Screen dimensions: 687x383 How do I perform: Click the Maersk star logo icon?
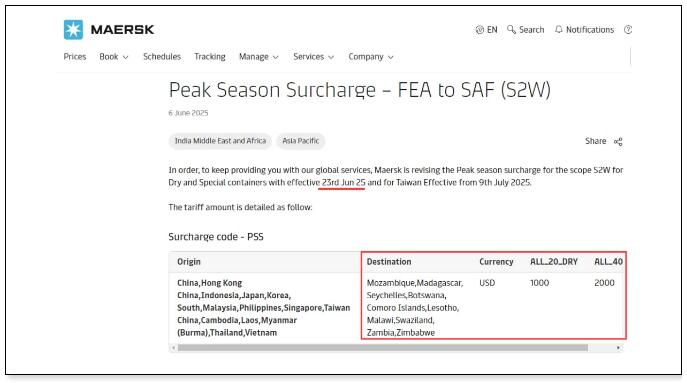pyautogui.click(x=73, y=30)
